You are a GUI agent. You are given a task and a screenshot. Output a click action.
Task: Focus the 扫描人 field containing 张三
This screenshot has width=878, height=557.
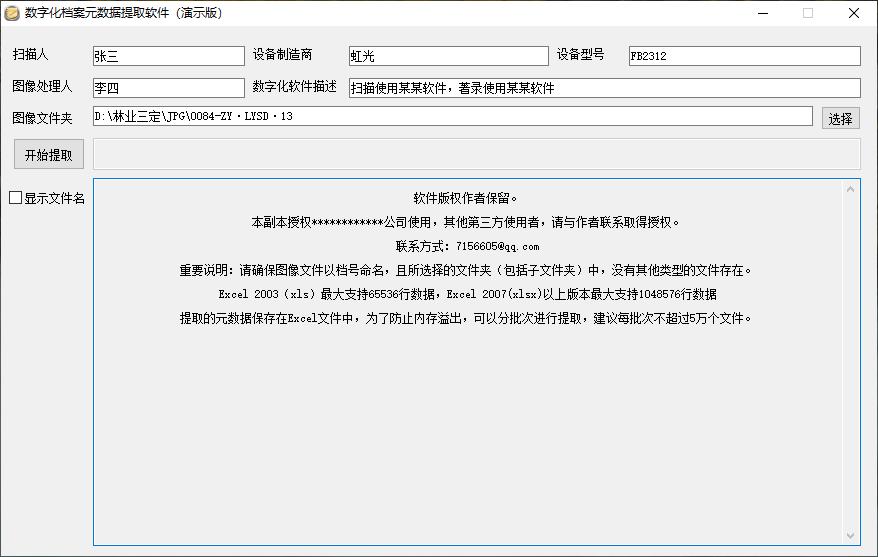coord(168,56)
